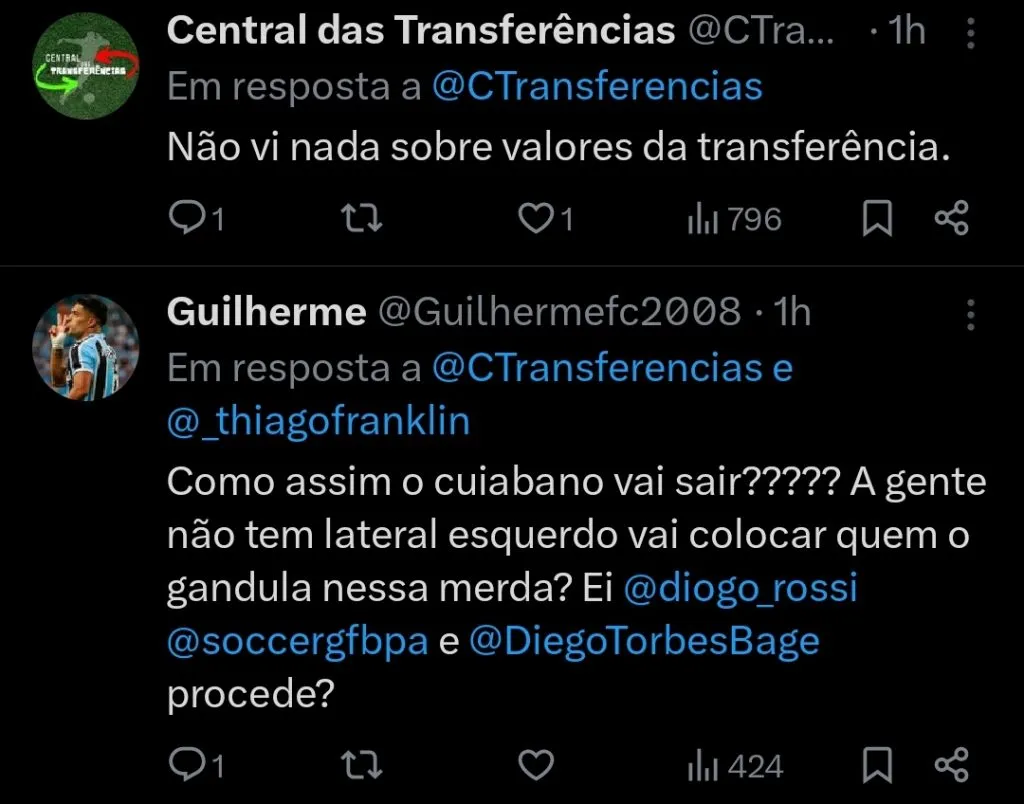Expand the truncated @CTra... handle
Image resolution: width=1024 pixels, height=804 pixels.
point(764,30)
